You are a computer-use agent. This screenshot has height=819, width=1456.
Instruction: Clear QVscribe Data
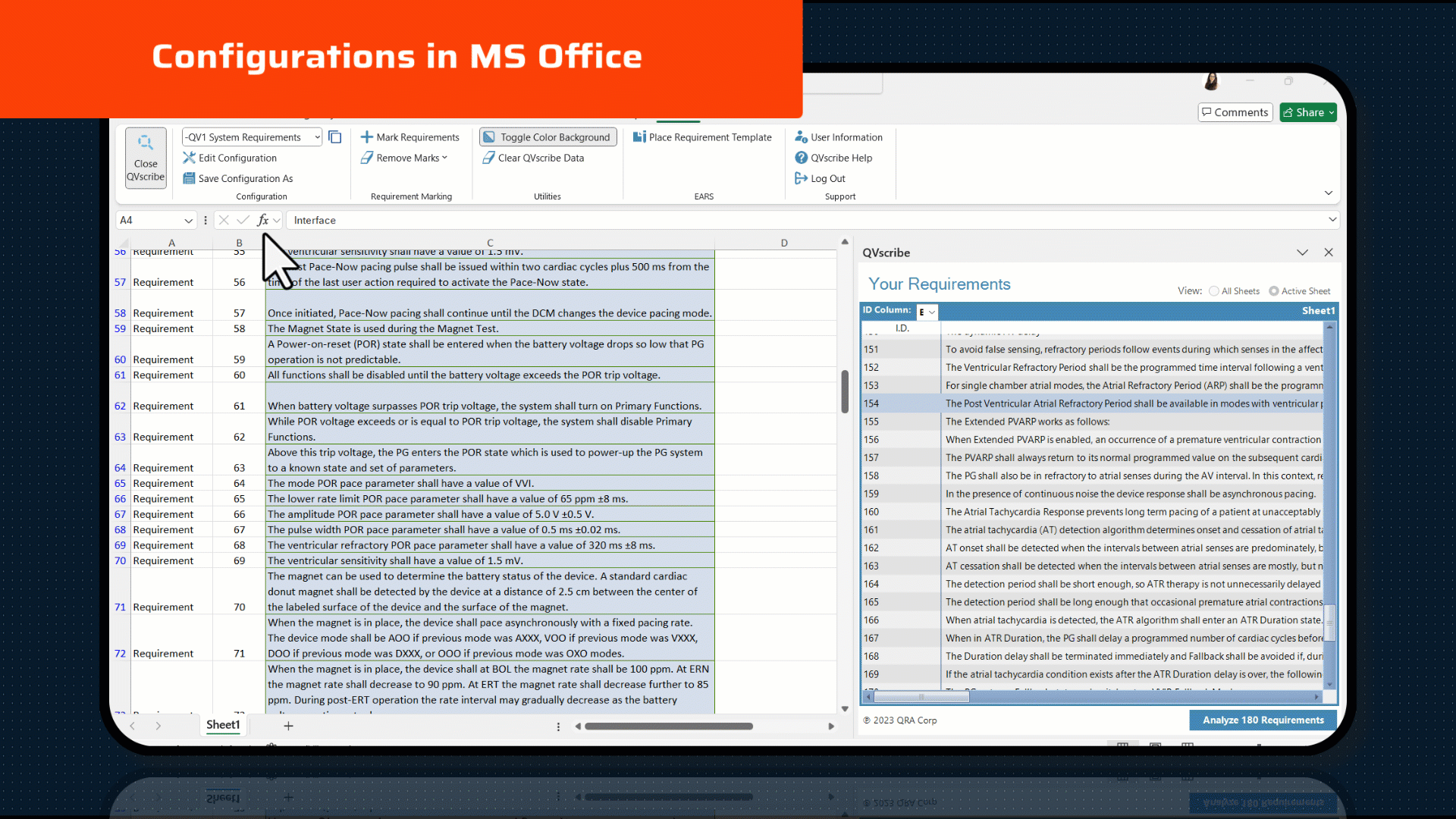click(x=533, y=158)
